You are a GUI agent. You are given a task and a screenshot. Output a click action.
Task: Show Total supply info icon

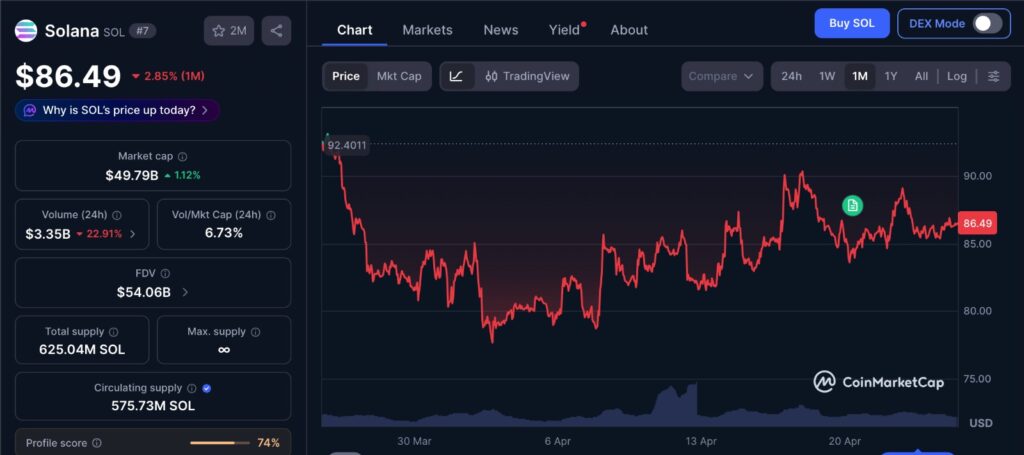point(114,332)
